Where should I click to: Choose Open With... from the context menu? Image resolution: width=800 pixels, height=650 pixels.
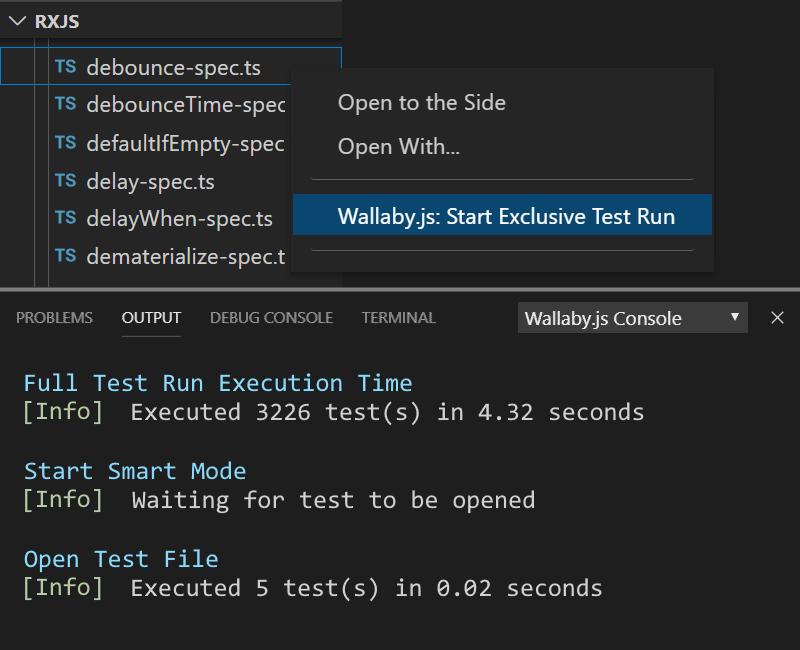[398, 147]
